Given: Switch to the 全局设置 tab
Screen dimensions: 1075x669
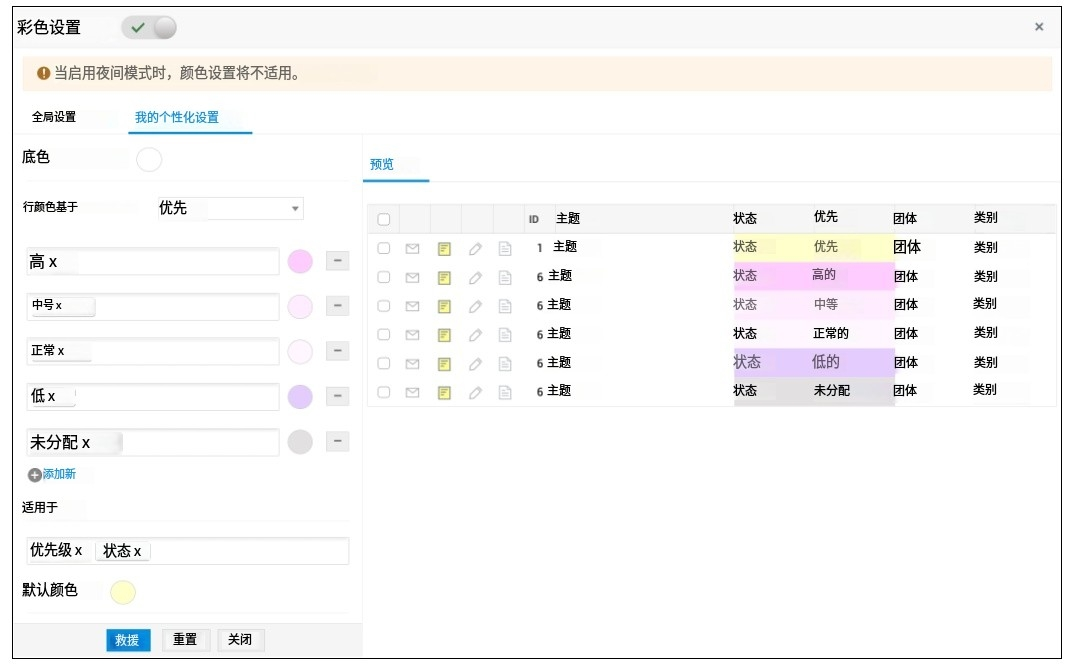Looking at the screenshot, I should tap(54, 117).
